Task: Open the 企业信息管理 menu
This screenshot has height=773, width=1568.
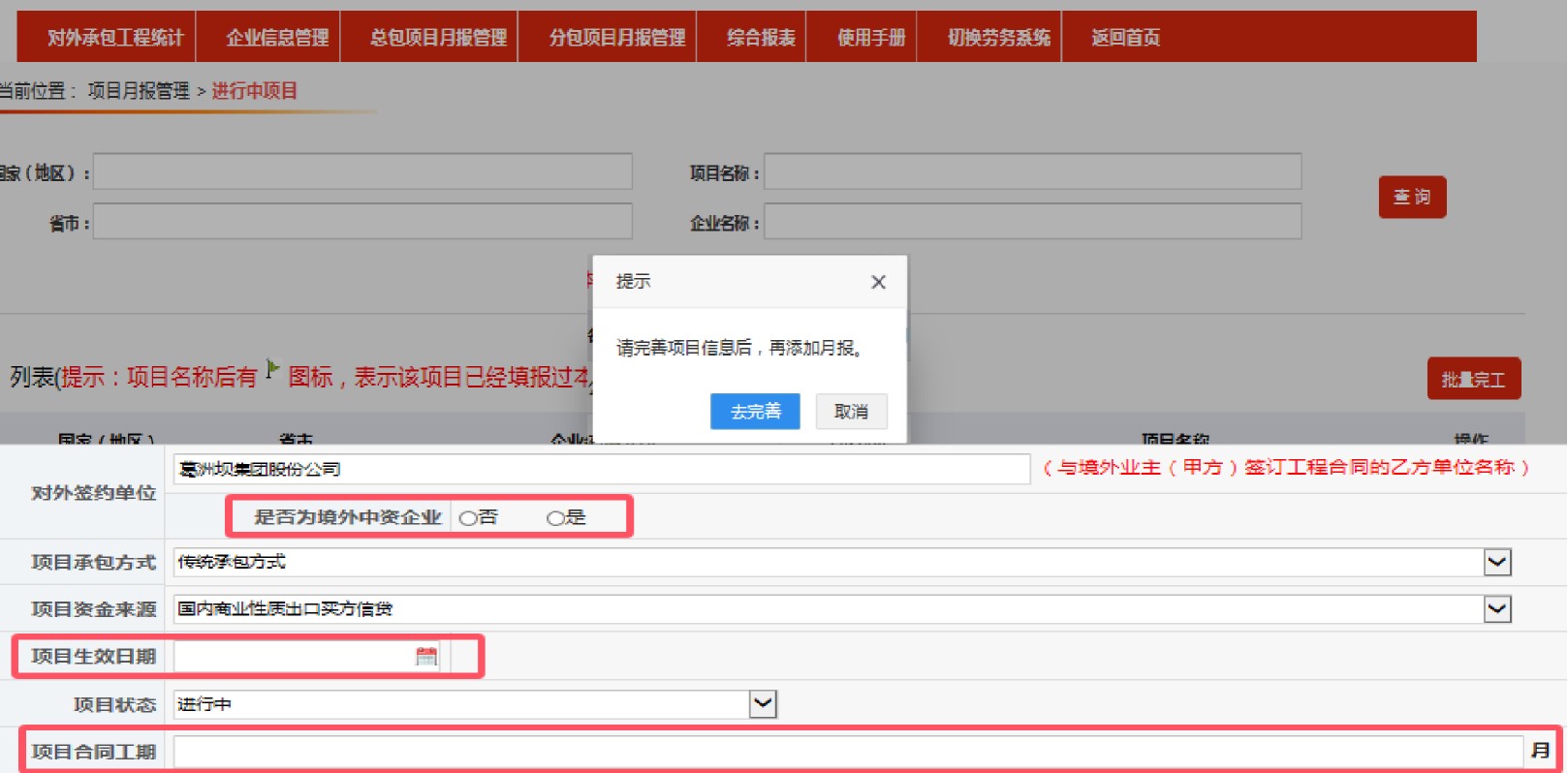Action: click(277, 38)
